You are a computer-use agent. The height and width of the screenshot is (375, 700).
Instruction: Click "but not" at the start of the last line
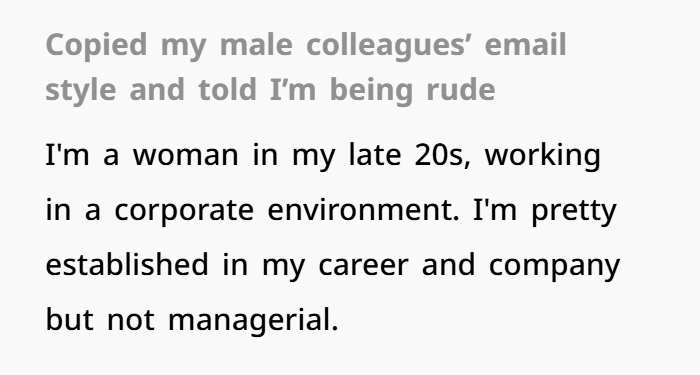(x=100, y=319)
